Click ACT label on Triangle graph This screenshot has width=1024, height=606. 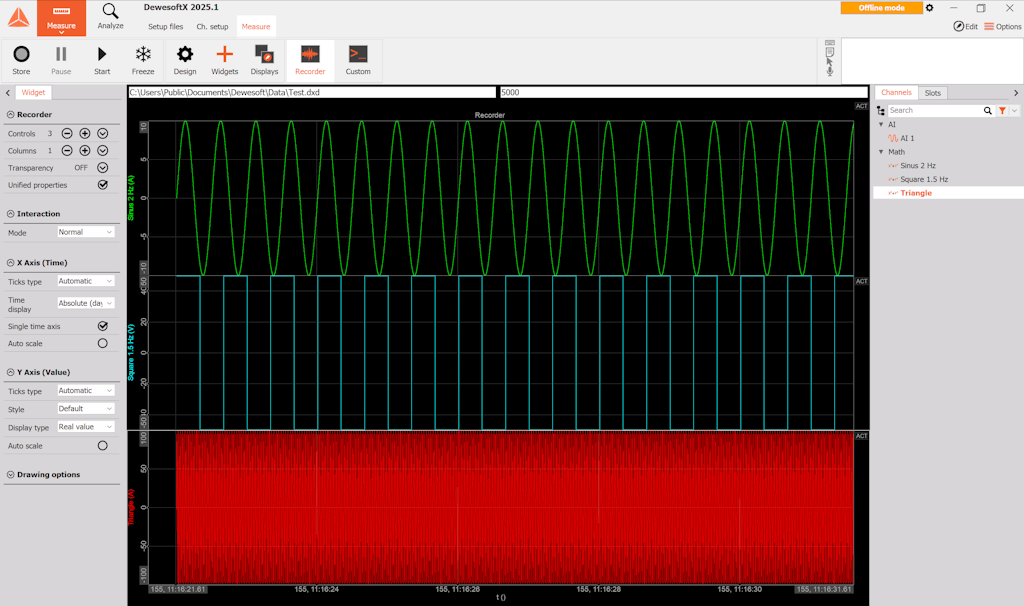point(861,436)
